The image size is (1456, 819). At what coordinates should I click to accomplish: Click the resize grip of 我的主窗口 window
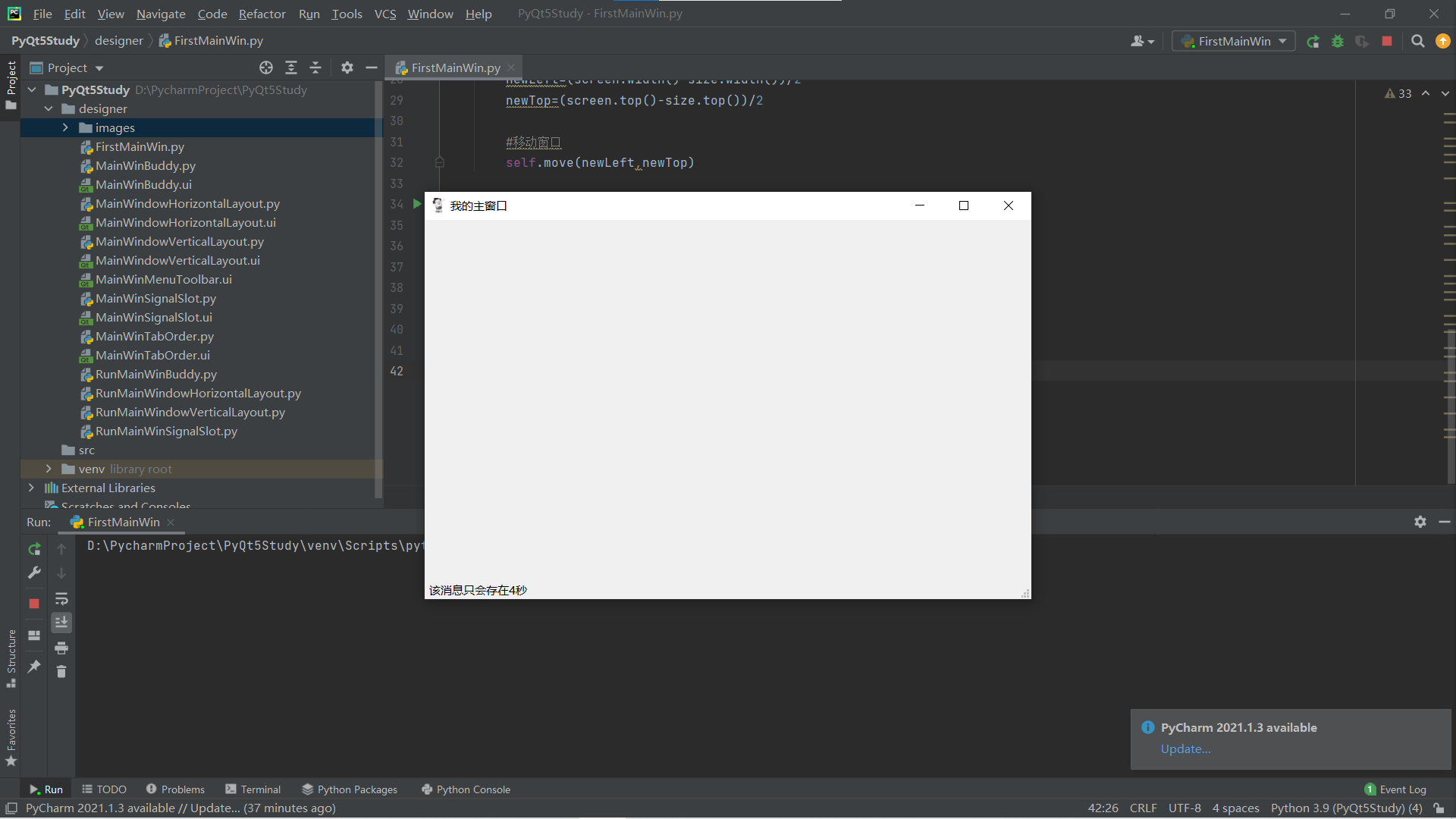click(x=1025, y=593)
